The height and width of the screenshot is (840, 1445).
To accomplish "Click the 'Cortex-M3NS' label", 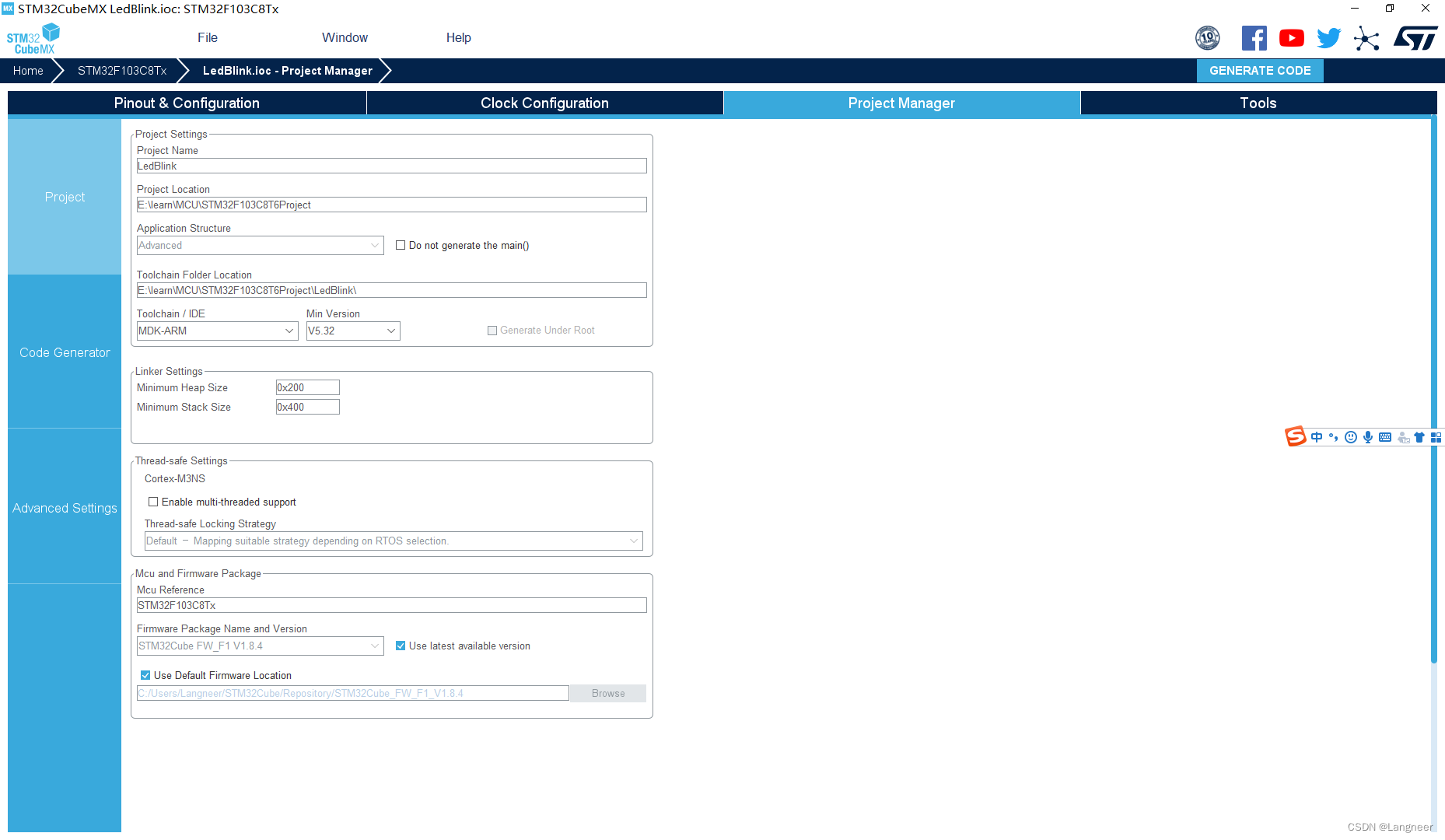I will coord(175,478).
